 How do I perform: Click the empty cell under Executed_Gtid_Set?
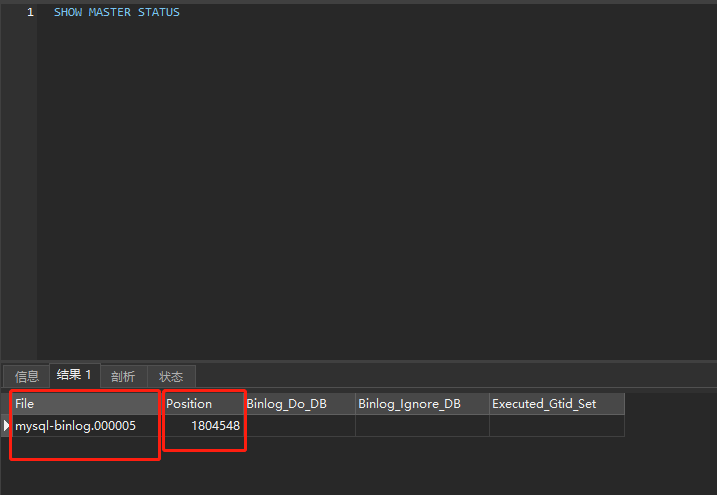(x=556, y=426)
